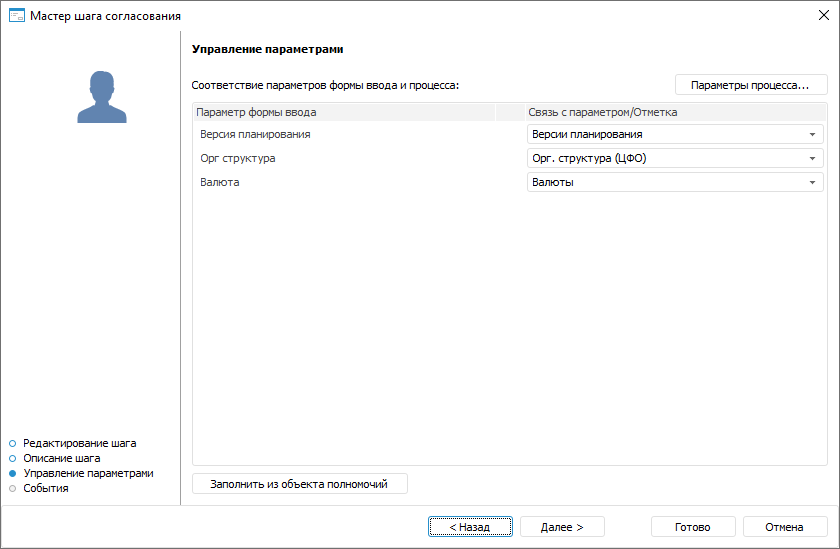Image resolution: width=840 pixels, height=549 pixels.
Task: Open the 'Валюты' dropdown list
Action: tap(812, 182)
